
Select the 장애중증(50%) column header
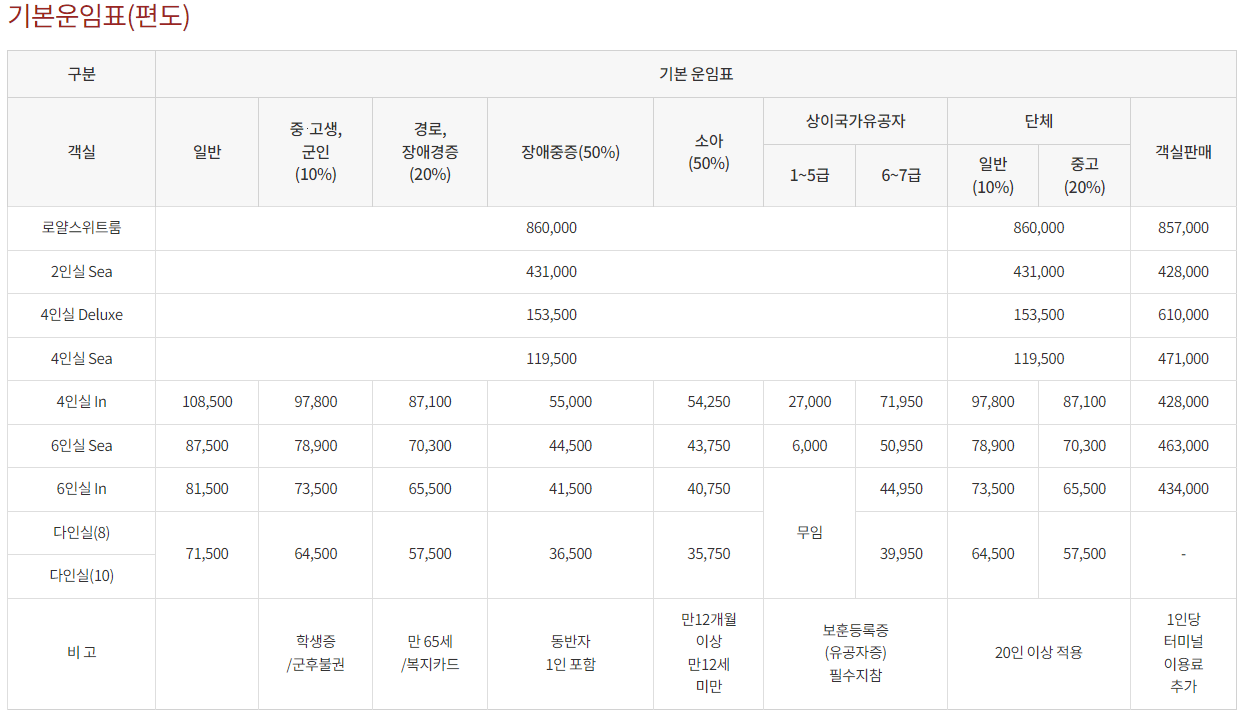point(570,152)
